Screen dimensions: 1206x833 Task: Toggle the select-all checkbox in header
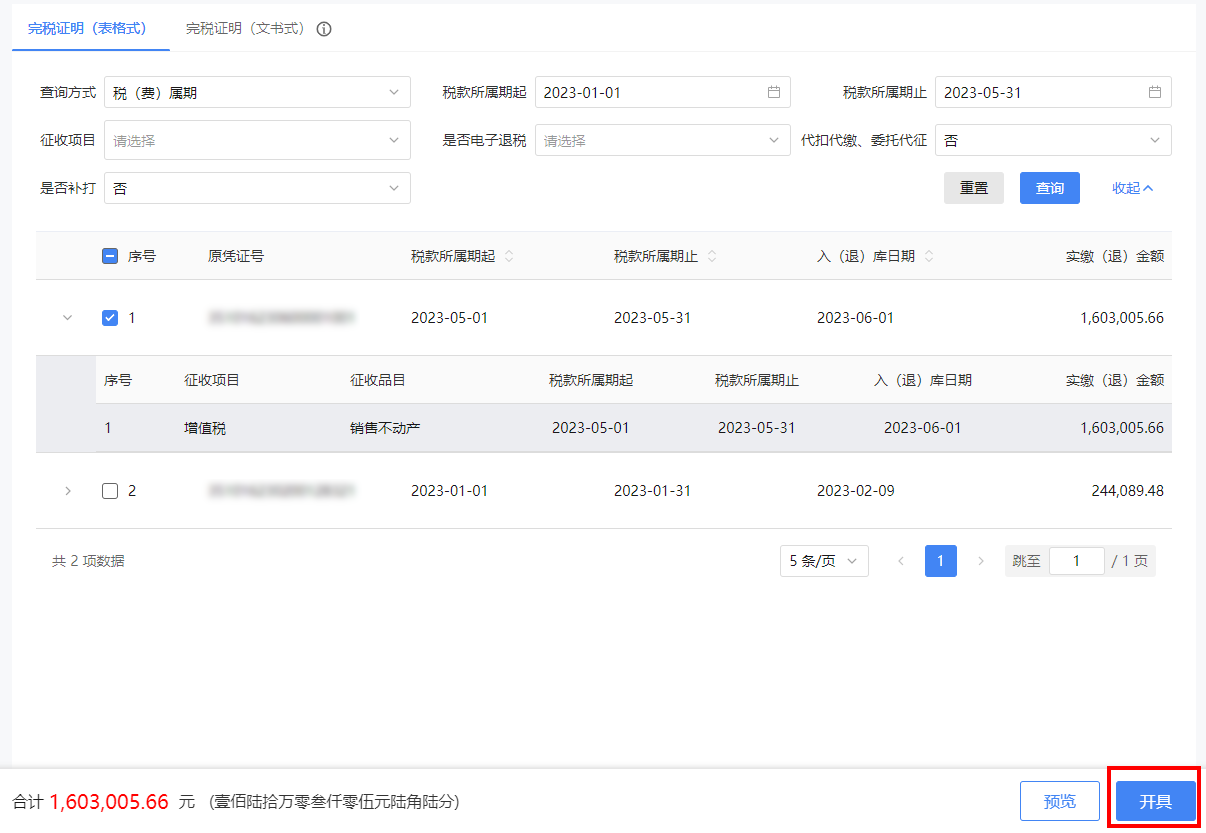pos(110,256)
